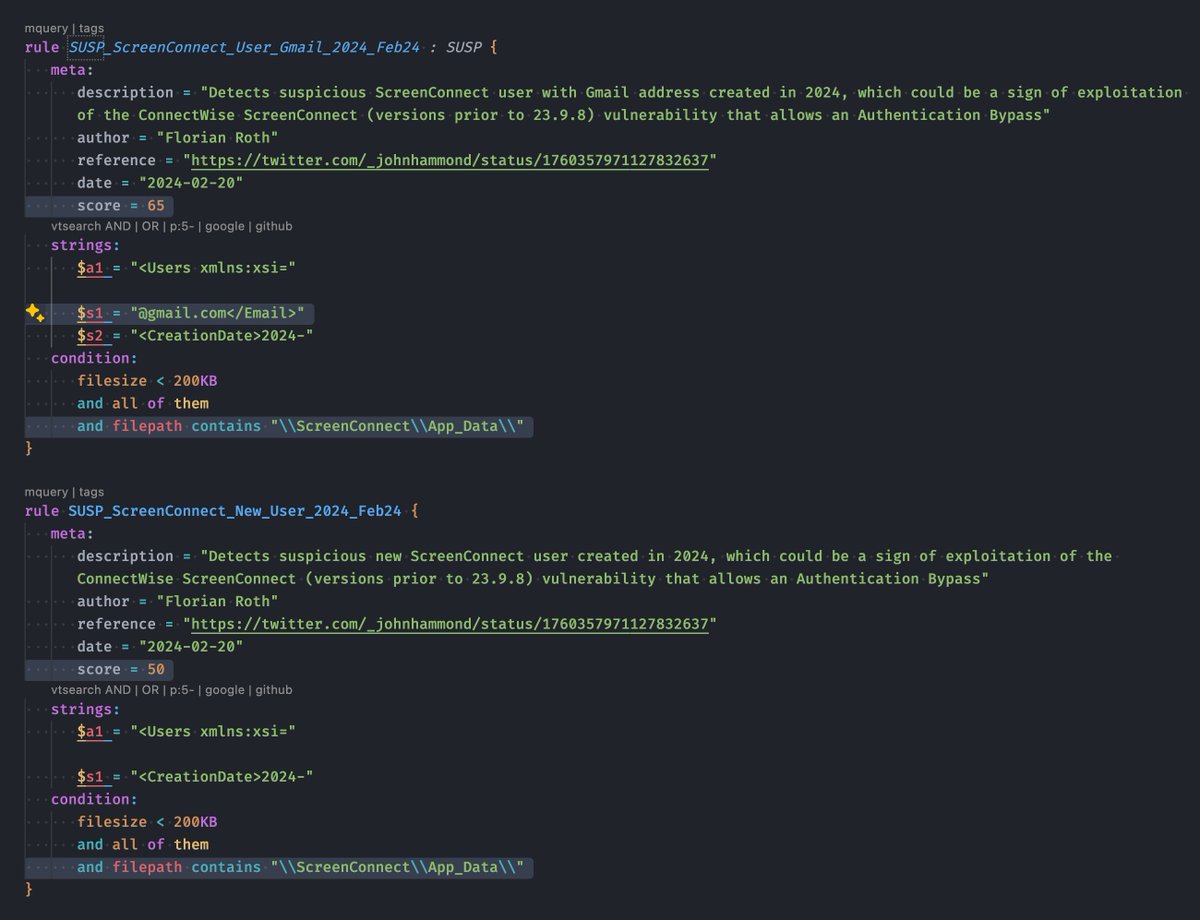This screenshot has width=1200, height=920.
Task: Click "meta:" keyword in the Gmail rule
Action: click(72, 70)
